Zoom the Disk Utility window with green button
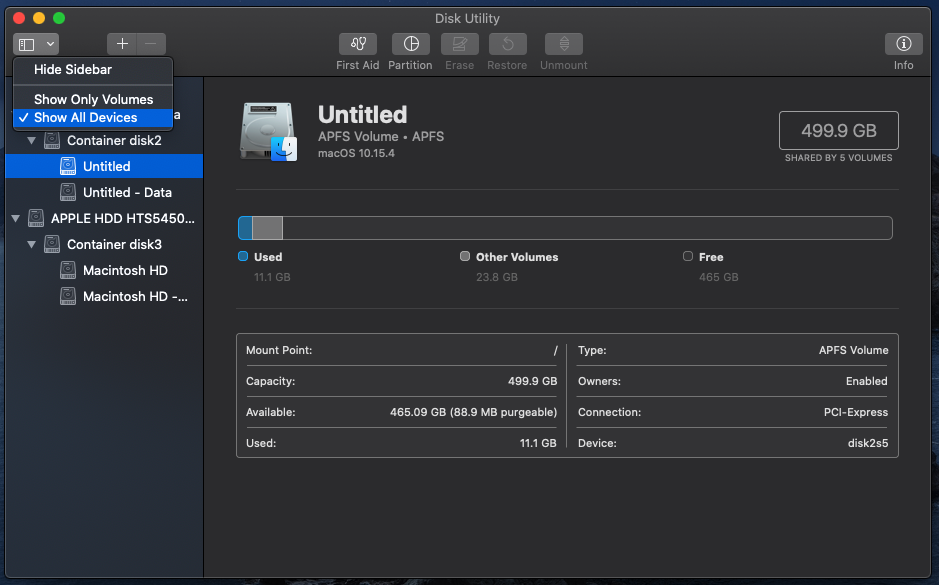The image size is (939, 585). (59, 19)
